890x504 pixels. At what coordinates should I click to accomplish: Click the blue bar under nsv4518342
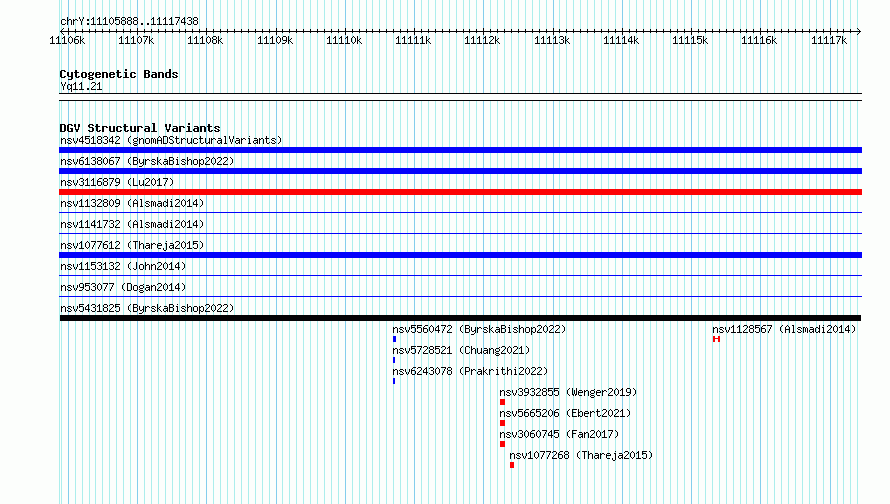pos(460,150)
